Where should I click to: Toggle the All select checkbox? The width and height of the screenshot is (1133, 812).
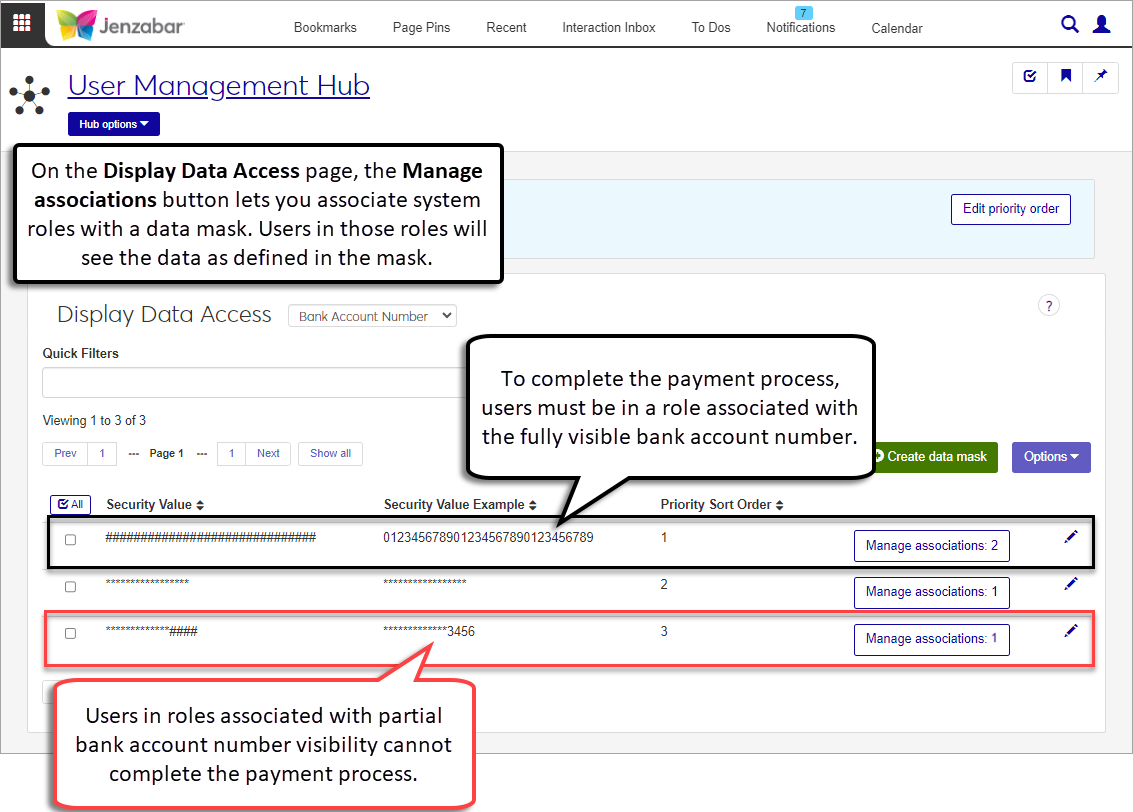(68, 505)
